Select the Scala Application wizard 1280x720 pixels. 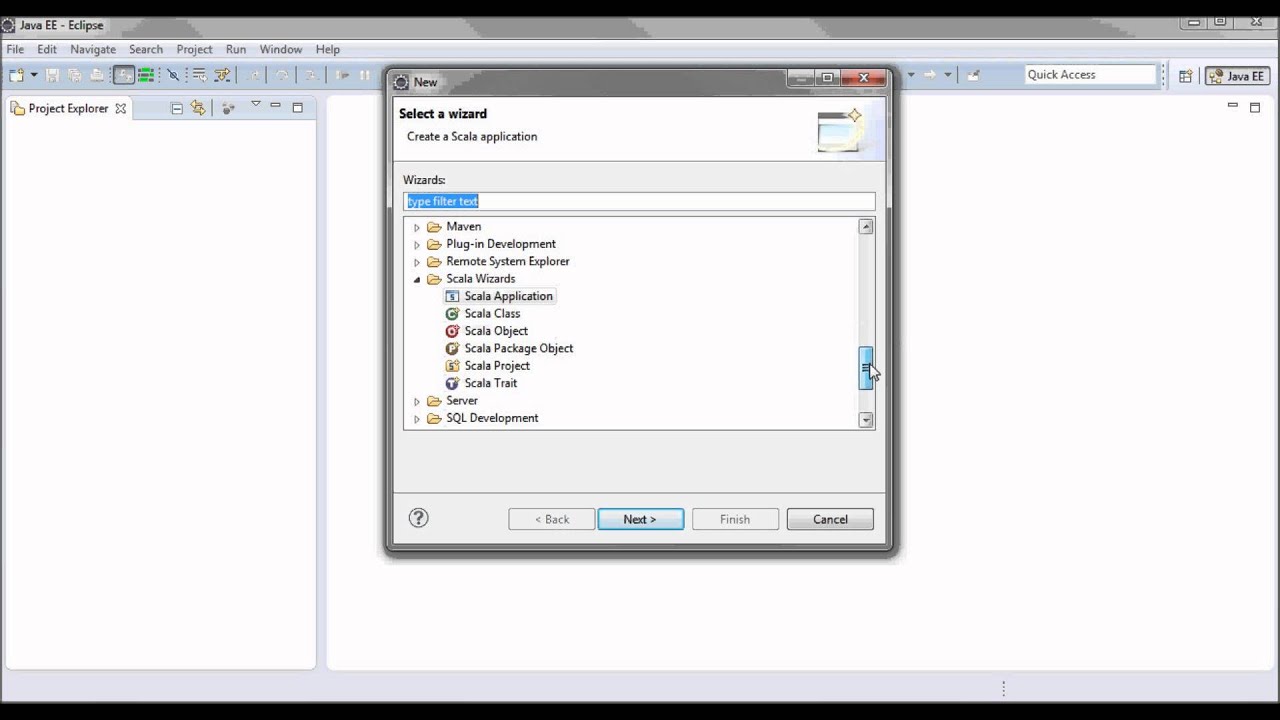[508, 296]
